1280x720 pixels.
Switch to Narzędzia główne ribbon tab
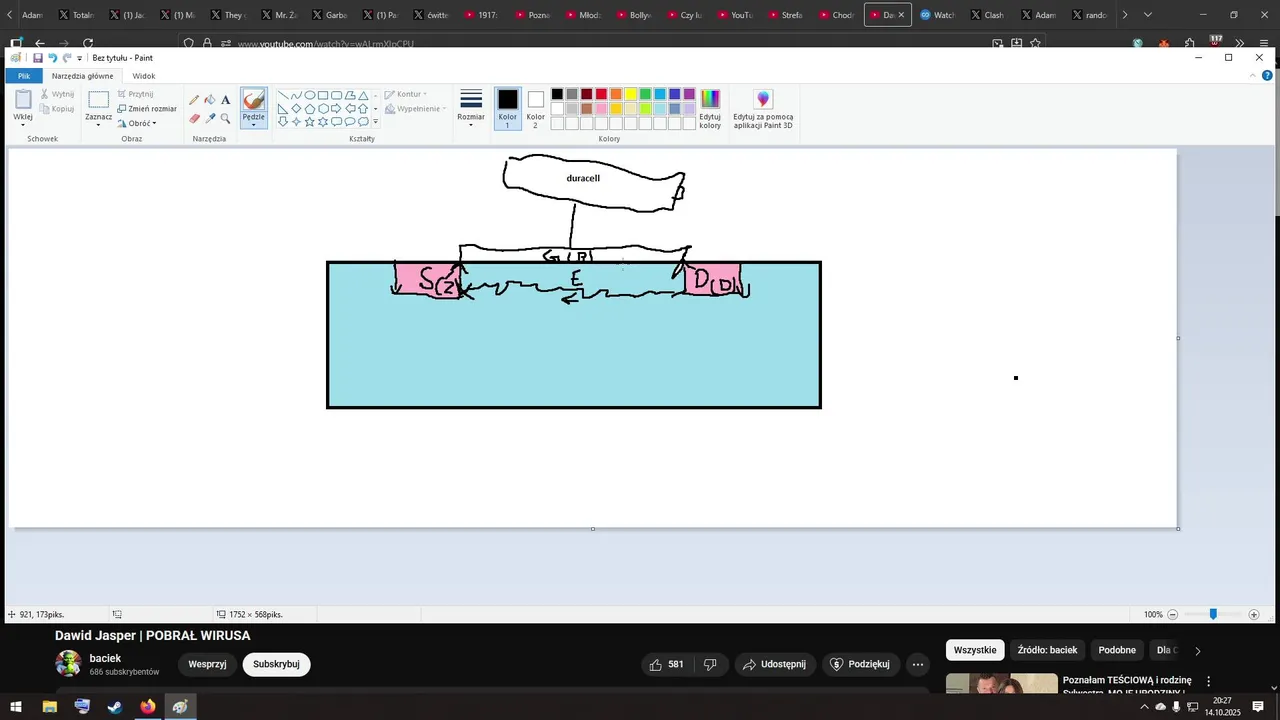(83, 76)
